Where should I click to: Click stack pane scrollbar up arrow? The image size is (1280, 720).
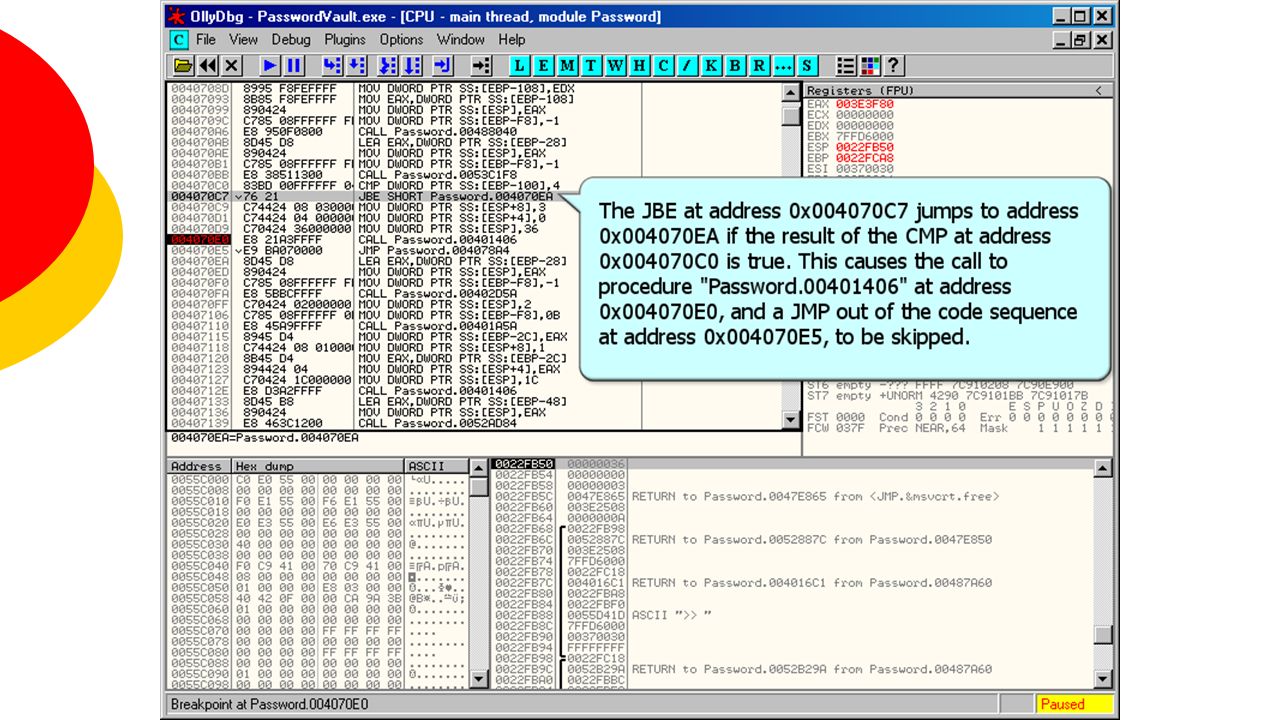click(1103, 468)
